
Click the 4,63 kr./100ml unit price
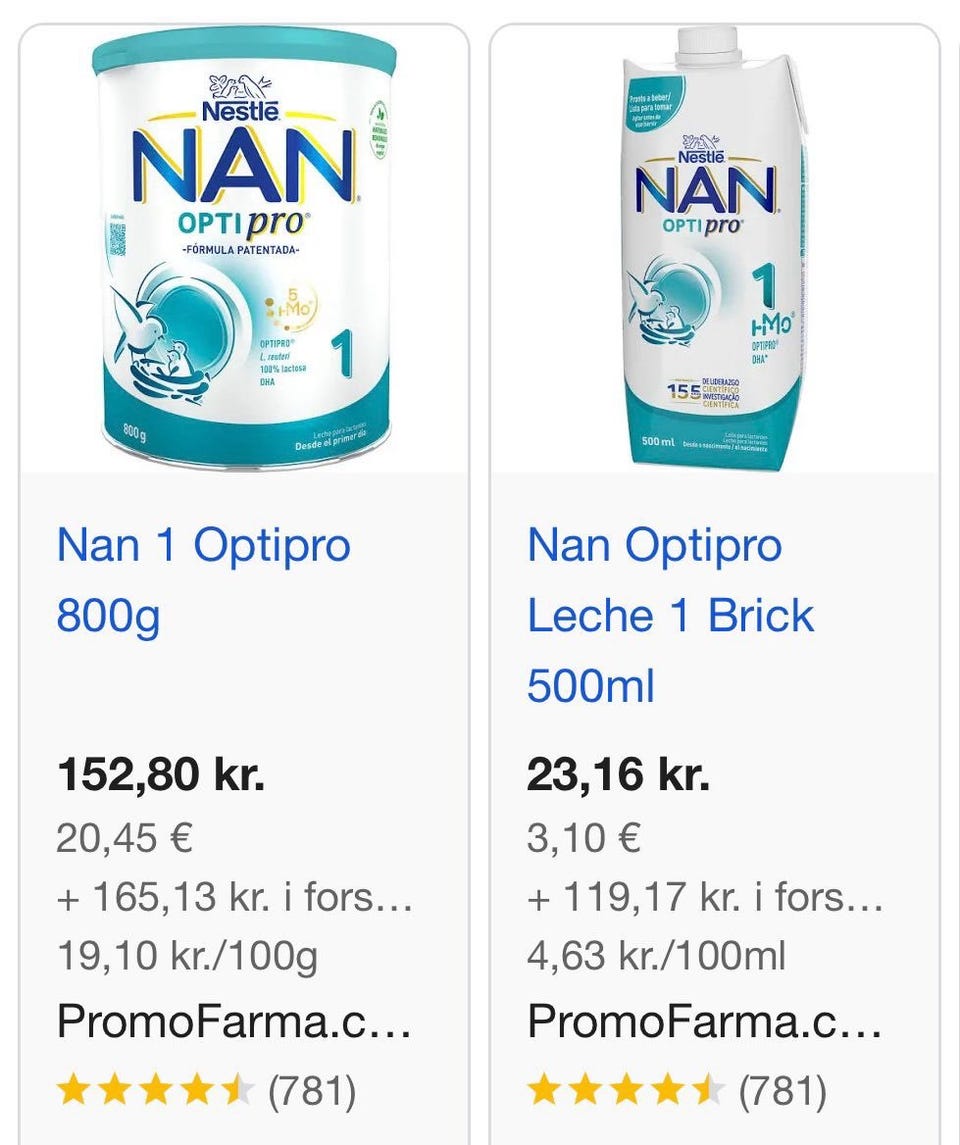pyautogui.click(x=656, y=956)
